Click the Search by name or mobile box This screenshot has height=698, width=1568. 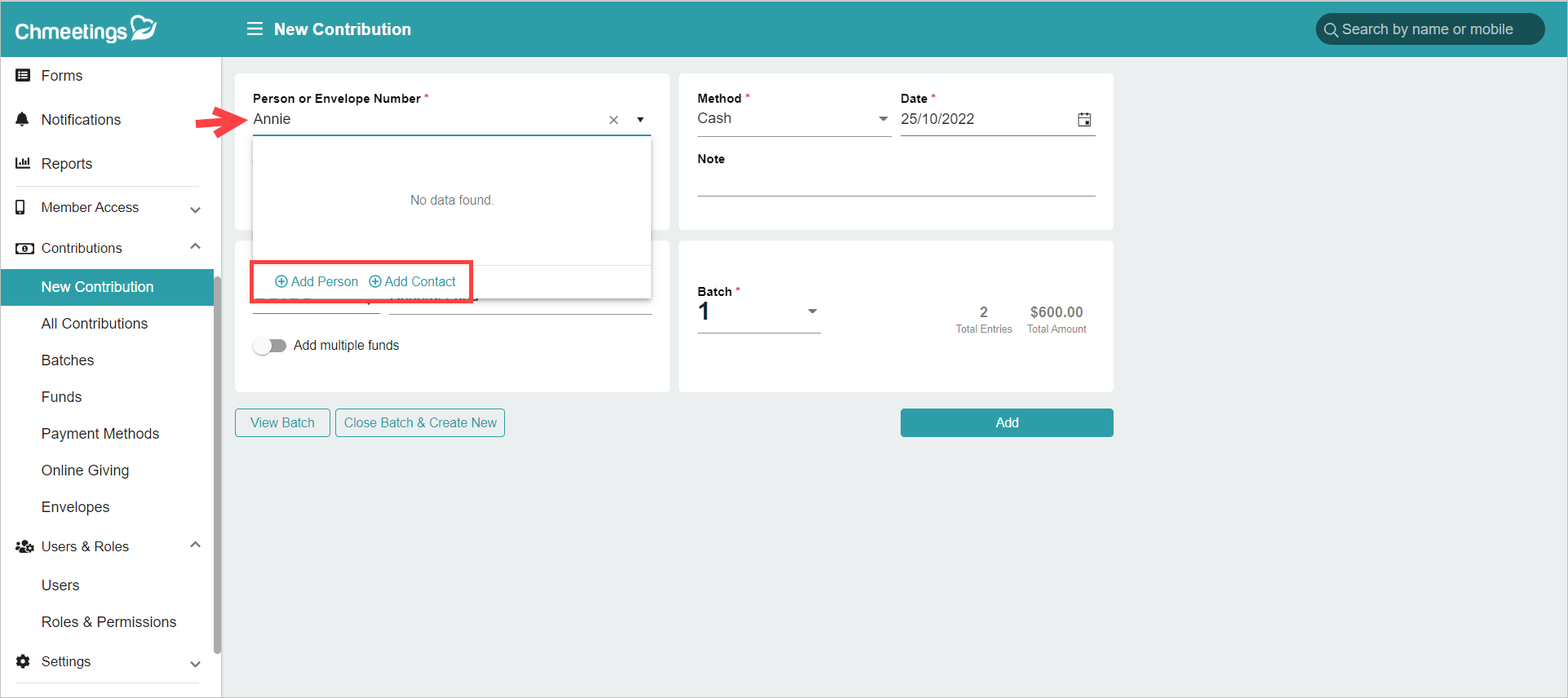[1430, 29]
